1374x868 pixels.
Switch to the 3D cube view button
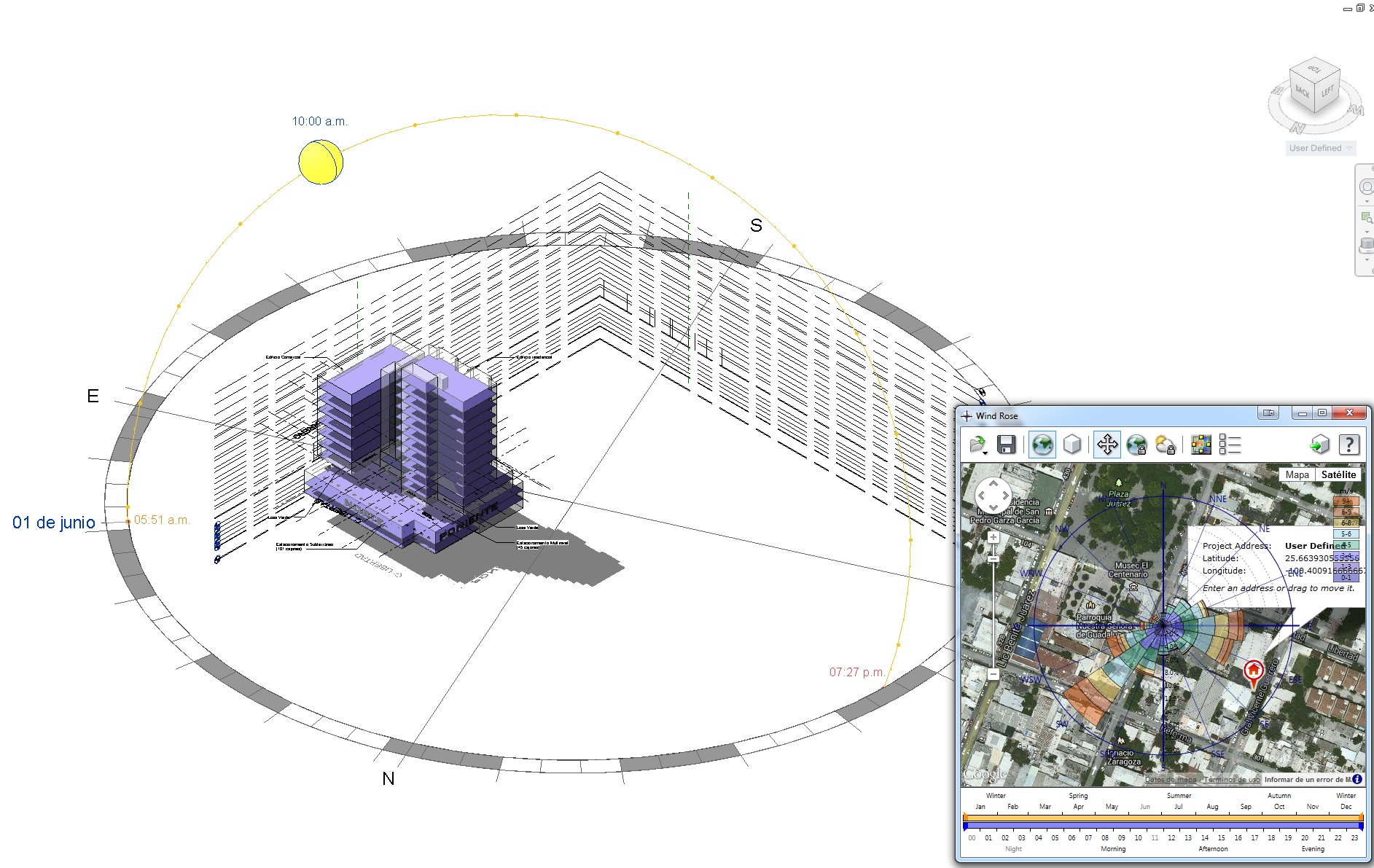click(1072, 445)
